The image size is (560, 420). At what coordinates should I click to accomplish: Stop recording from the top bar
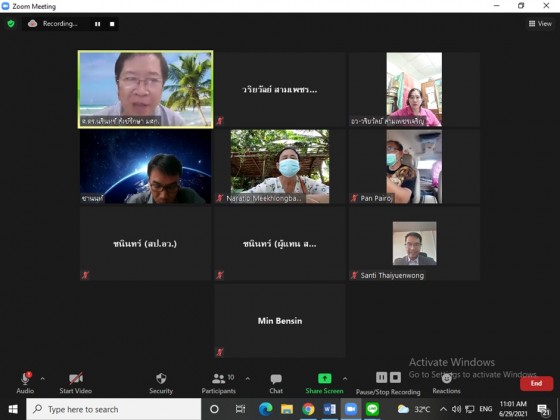(x=112, y=24)
